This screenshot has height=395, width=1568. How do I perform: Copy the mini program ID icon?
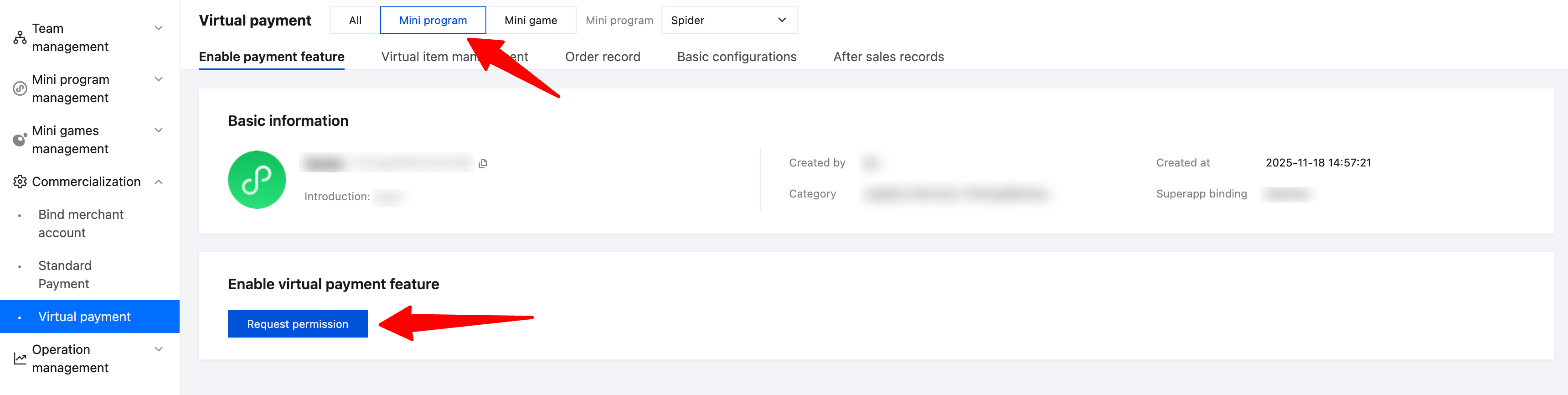[483, 163]
